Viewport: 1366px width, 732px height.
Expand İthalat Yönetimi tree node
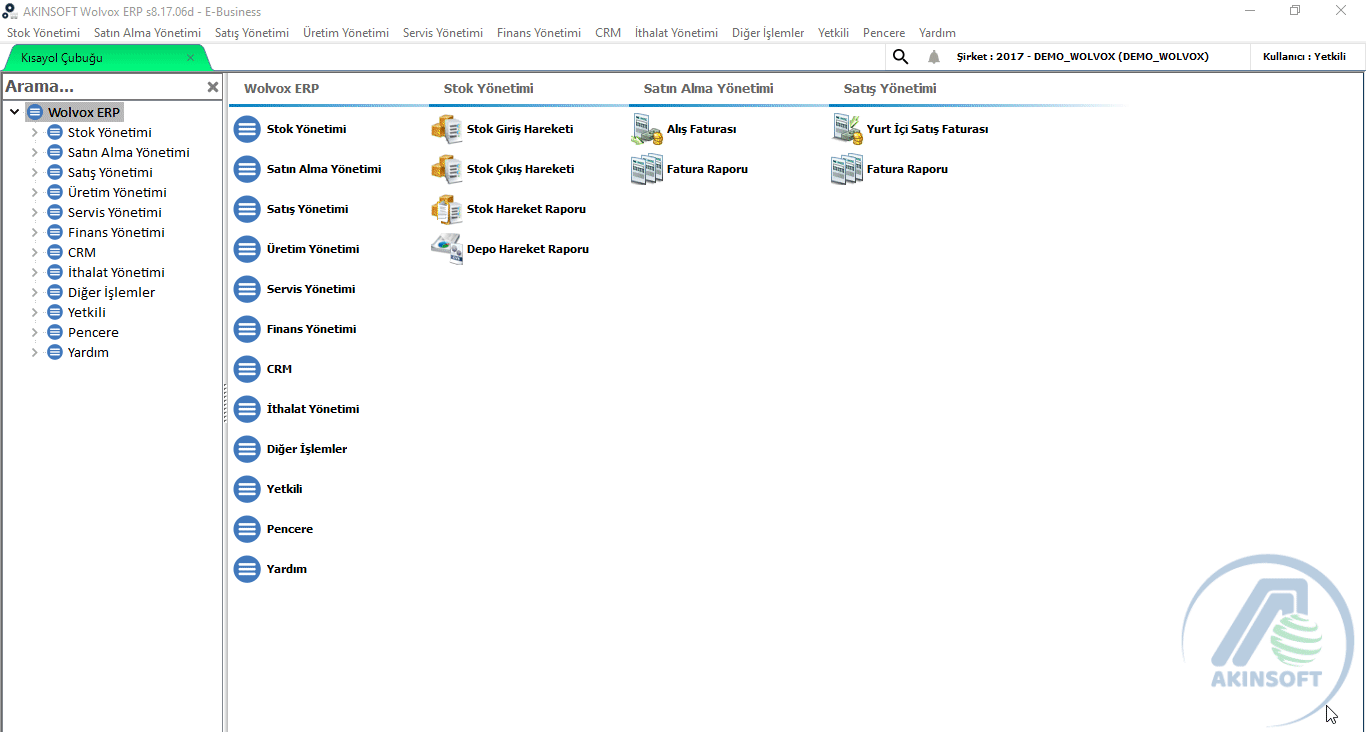coord(34,272)
